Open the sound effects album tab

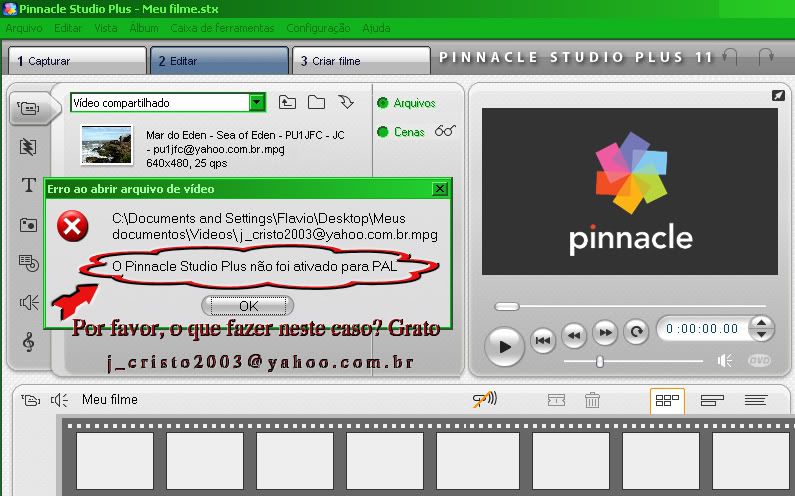click(29, 302)
